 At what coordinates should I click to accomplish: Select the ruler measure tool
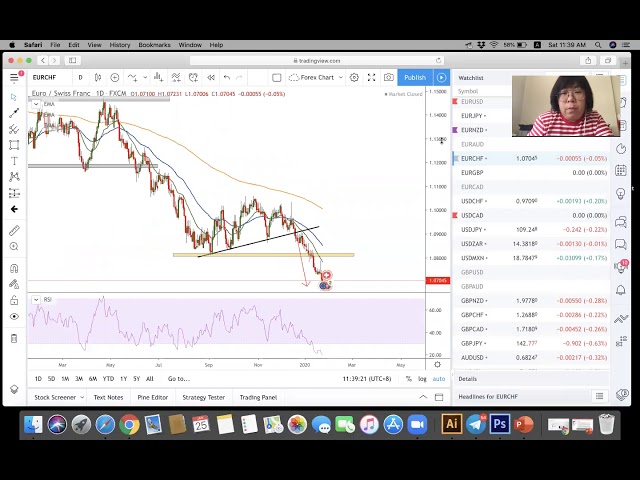point(14,231)
